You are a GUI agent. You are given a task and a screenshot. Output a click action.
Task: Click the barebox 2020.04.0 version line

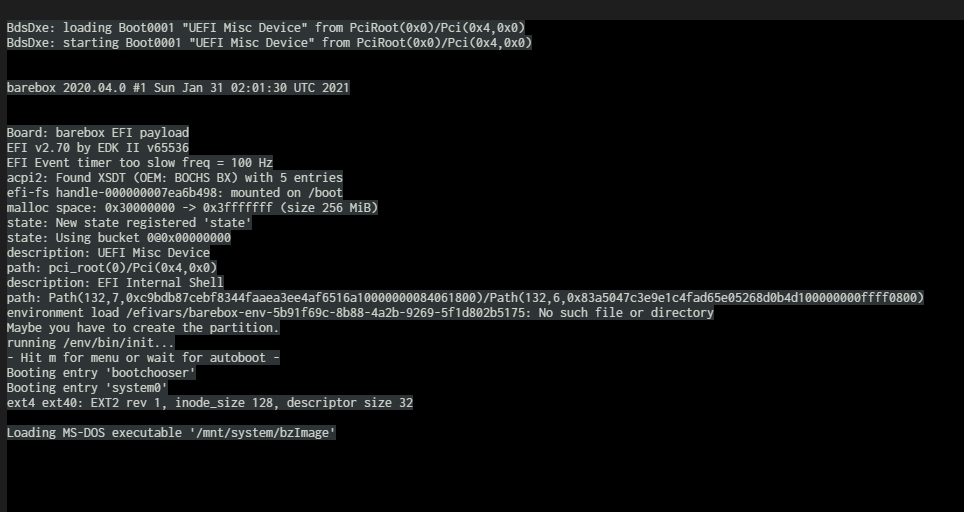pos(178,88)
